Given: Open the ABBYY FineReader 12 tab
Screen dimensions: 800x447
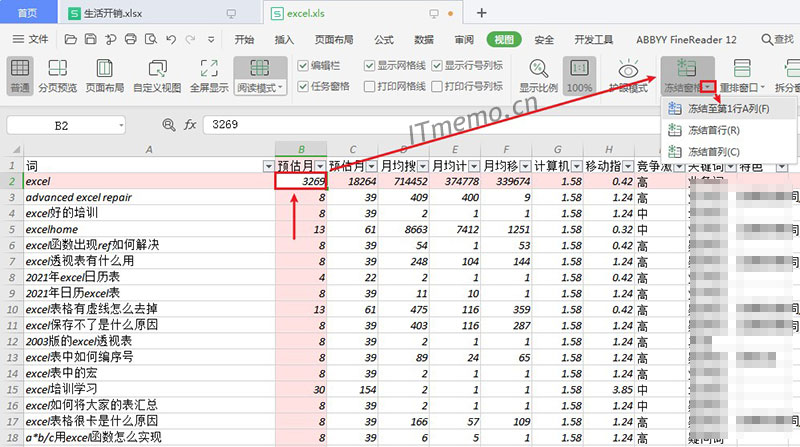Looking at the screenshot, I should click(686, 39).
